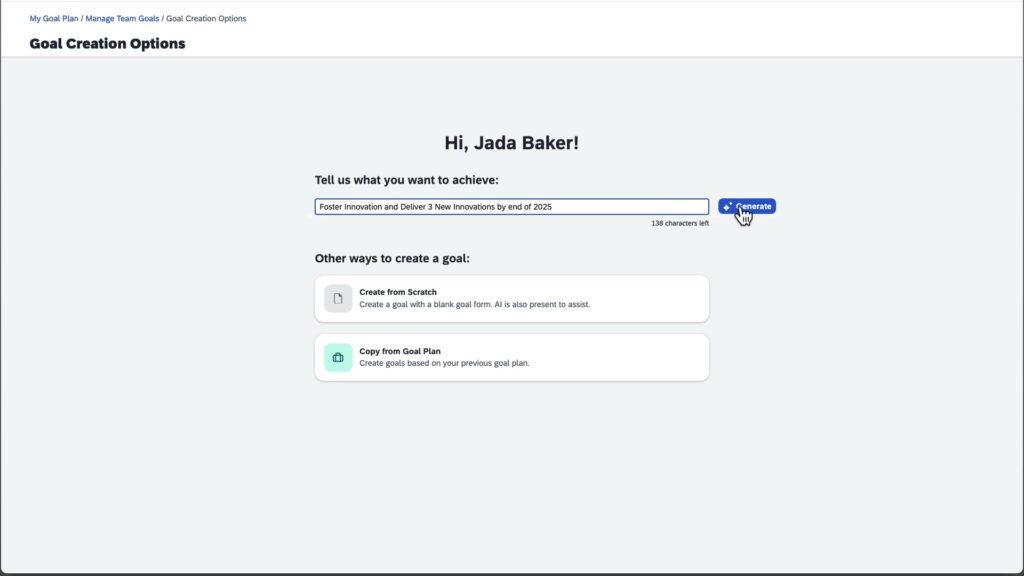Click Other ways to create a goal heading
Viewport: 1024px width, 576px height.
392,258
